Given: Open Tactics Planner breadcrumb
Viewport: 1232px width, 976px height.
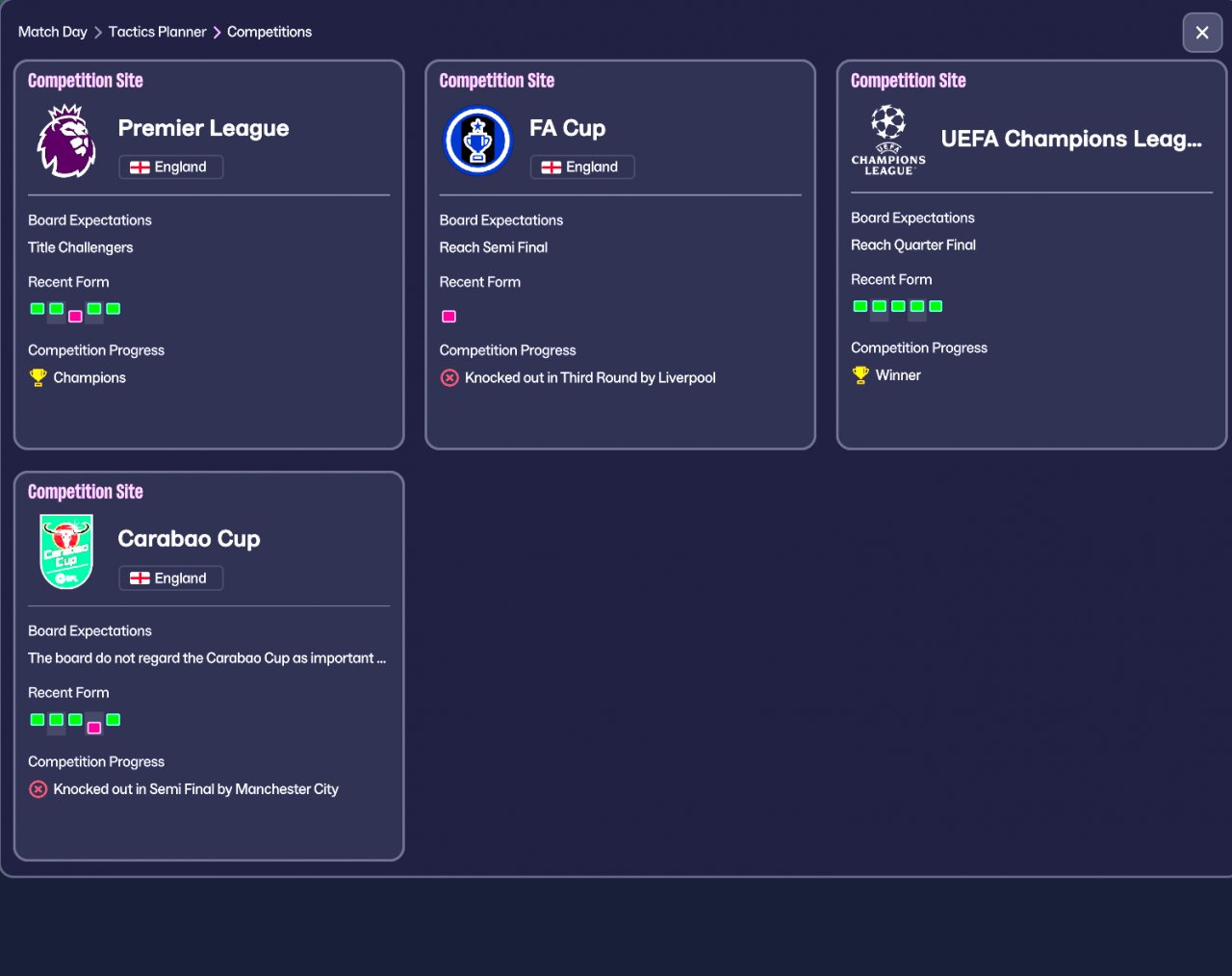Looking at the screenshot, I should point(157,32).
